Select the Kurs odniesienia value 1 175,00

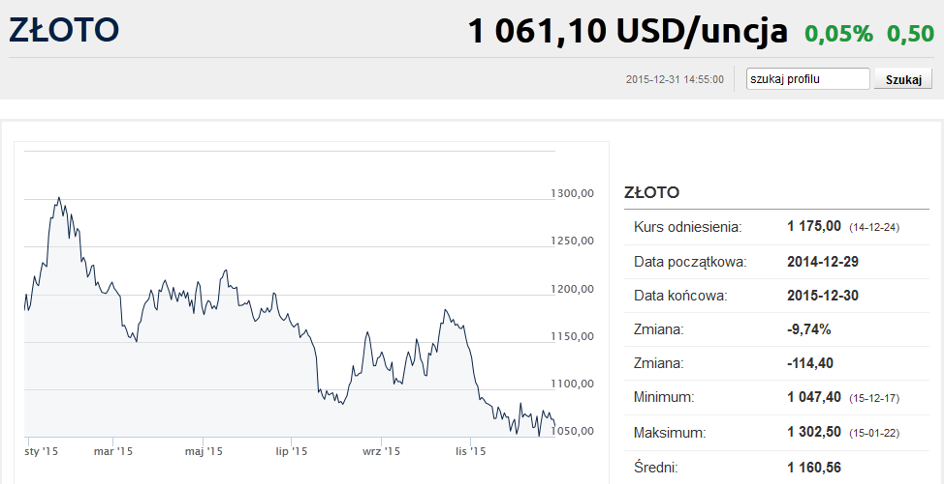(x=814, y=227)
